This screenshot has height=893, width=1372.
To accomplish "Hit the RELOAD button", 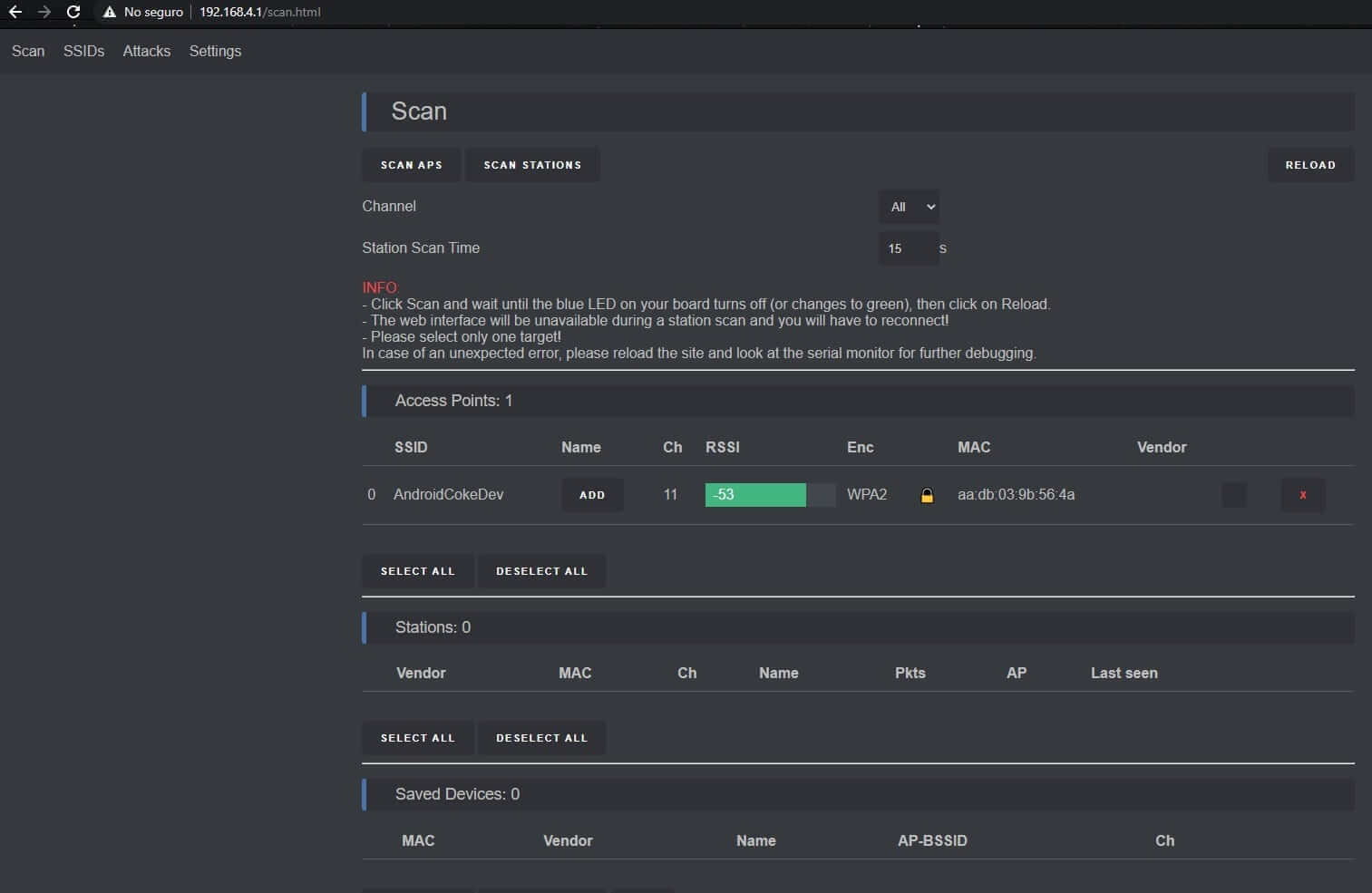I will pyautogui.click(x=1309, y=165).
